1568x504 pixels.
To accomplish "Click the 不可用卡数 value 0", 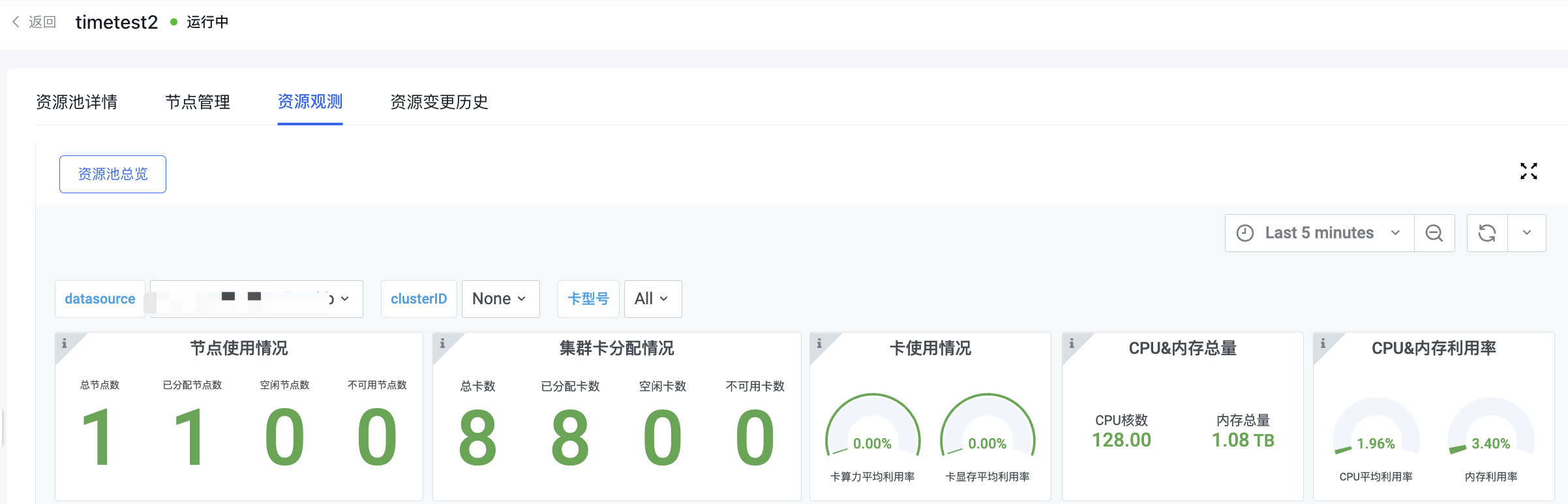I will pos(755,437).
